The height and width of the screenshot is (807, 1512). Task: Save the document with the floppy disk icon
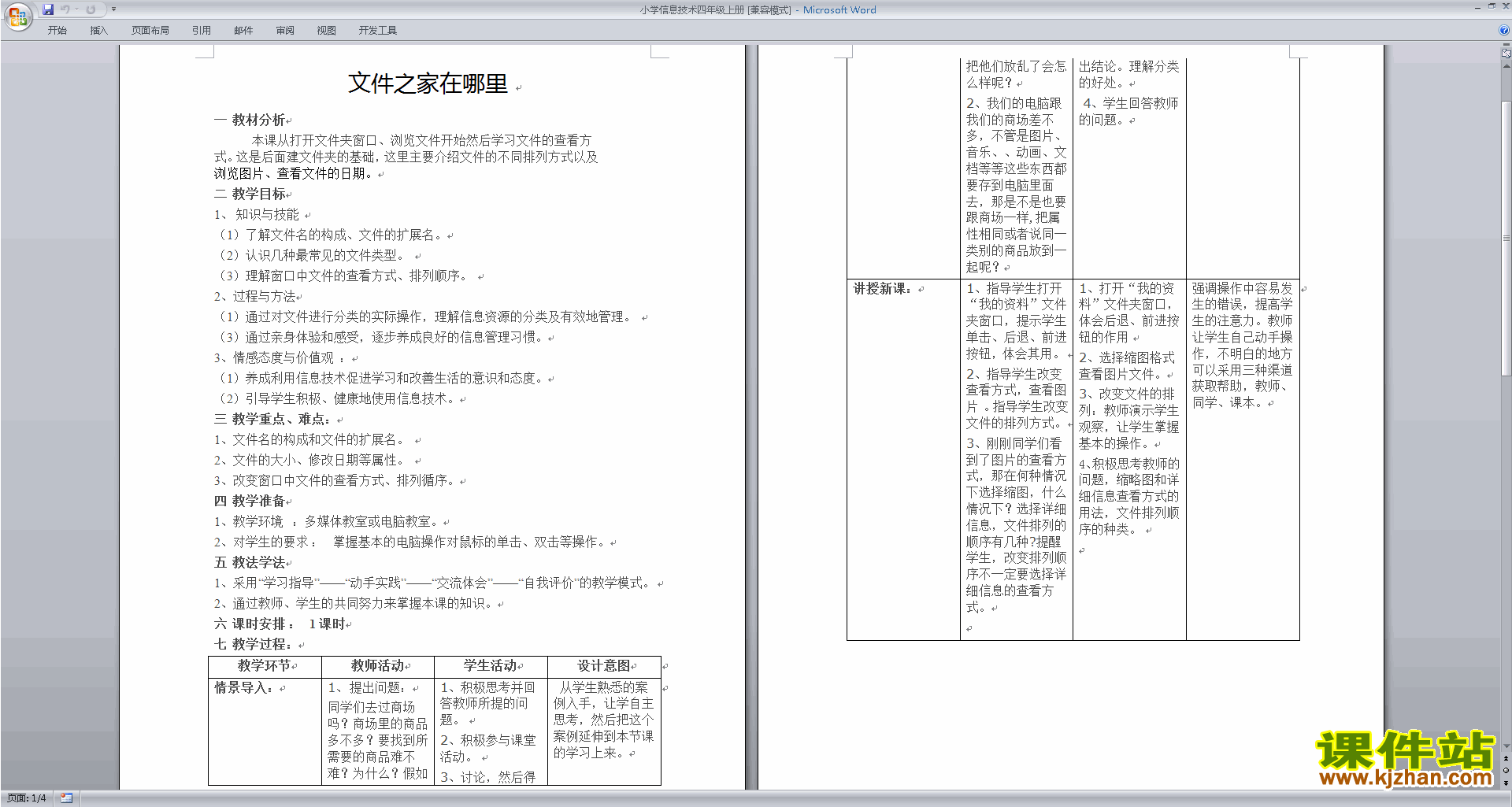pos(48,9)
